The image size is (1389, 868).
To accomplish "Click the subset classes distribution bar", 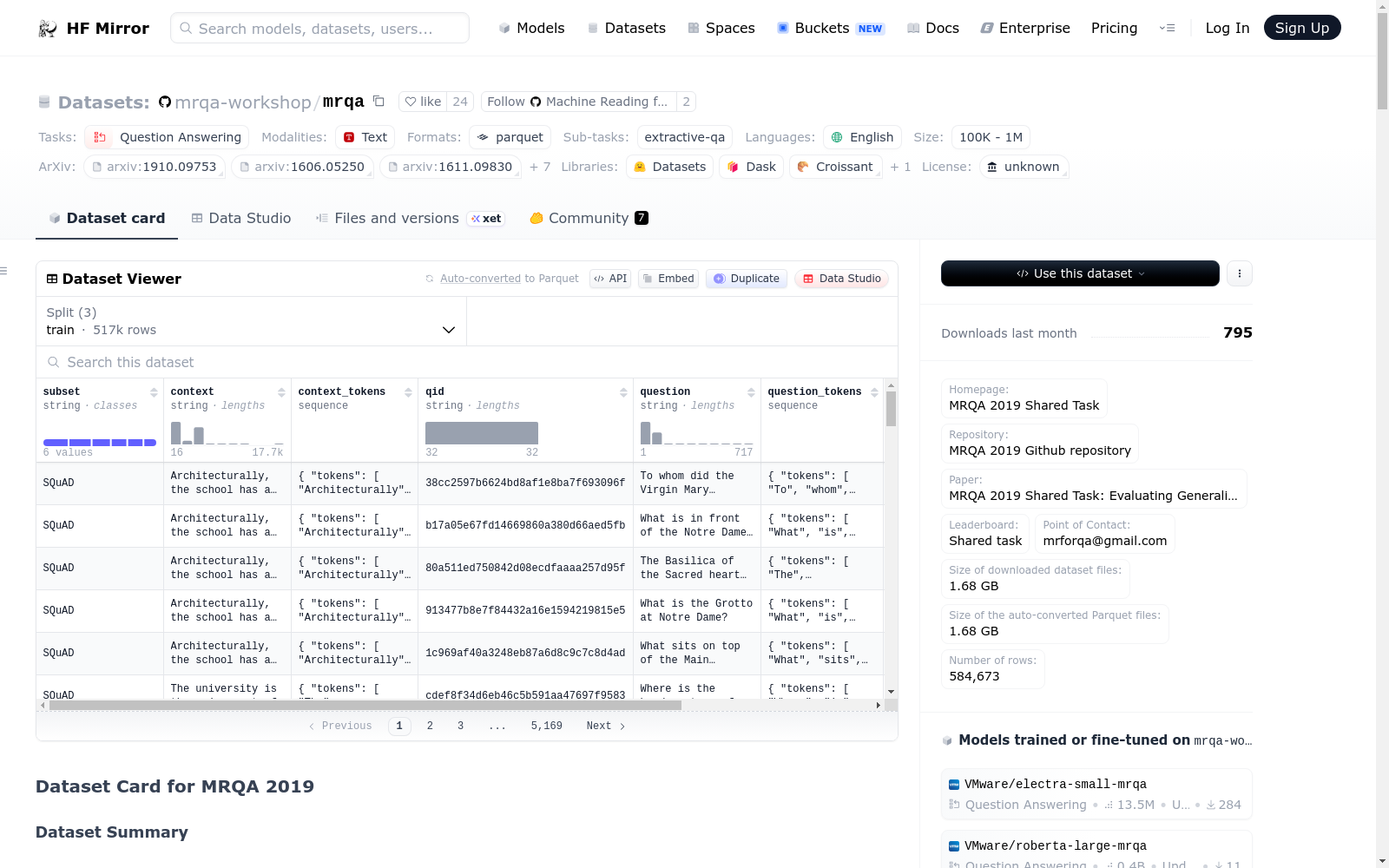I will point(100,443).
